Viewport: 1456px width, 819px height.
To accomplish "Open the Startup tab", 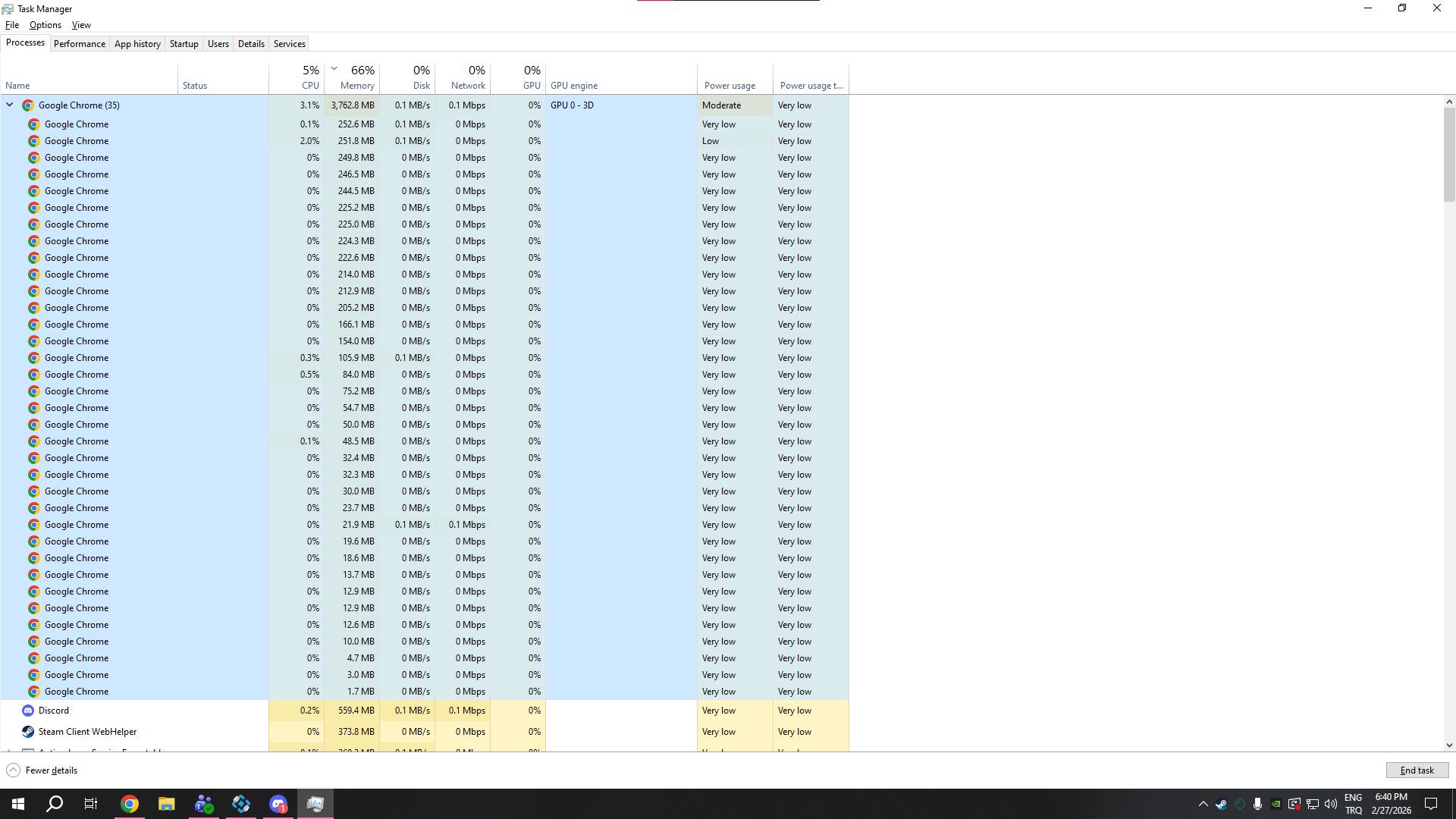I will [184, 44].
